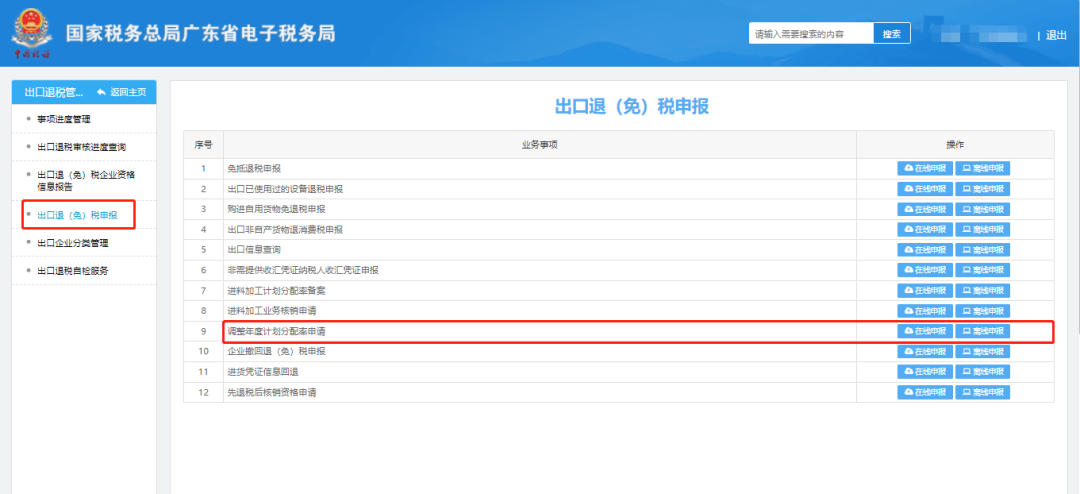Click the 国家税务总局广东省电子税务局 site title
This screenshot has height=494, width=1080.
tap(200, 33)
